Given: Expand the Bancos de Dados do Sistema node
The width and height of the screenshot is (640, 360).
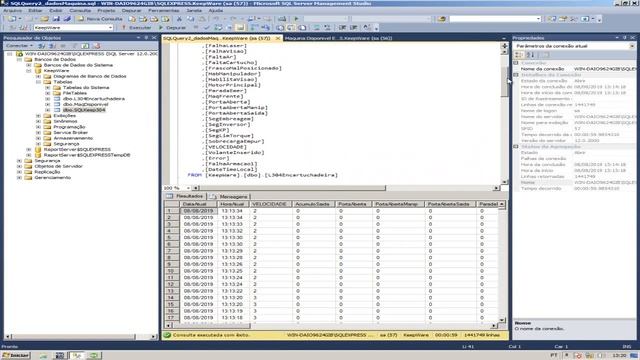Looking at the screenshot, I should click(29, 65).
